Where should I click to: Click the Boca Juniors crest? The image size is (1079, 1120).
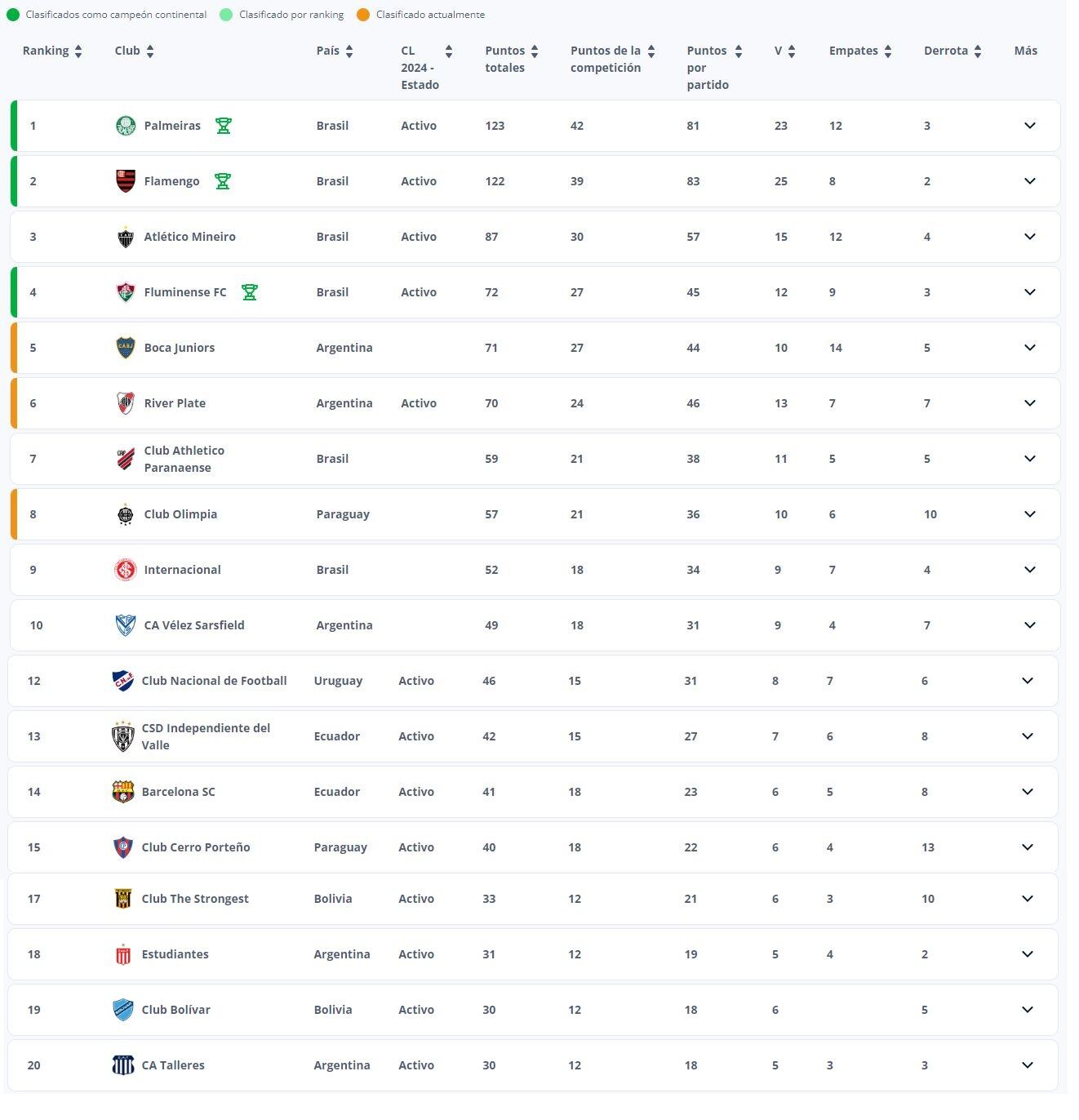tap(126, 348)
